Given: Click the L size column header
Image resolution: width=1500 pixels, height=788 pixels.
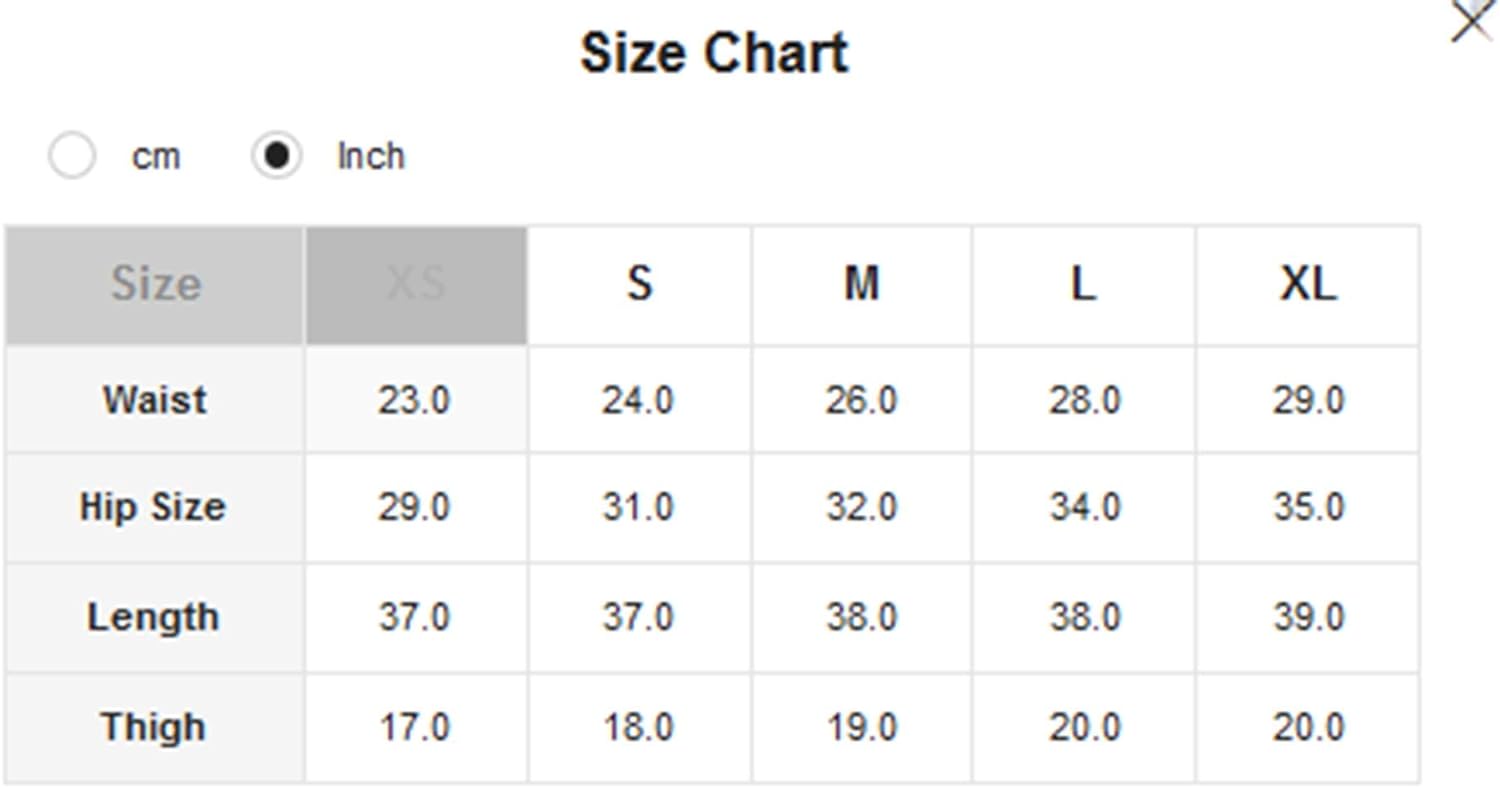Looking at the screenshot, I should pyautogui.click(x=1083, y=285).
